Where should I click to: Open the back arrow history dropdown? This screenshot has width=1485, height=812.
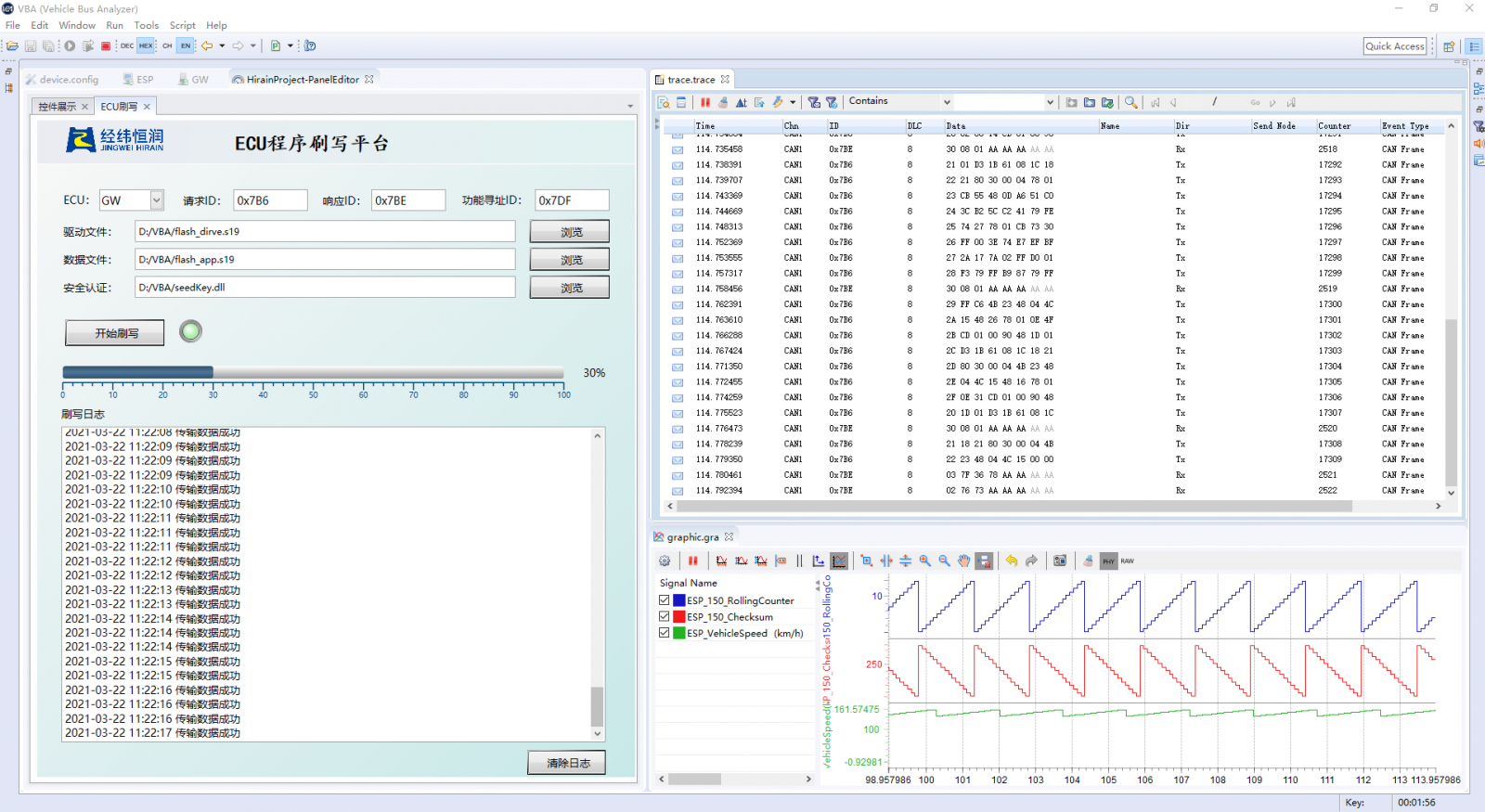222,45
